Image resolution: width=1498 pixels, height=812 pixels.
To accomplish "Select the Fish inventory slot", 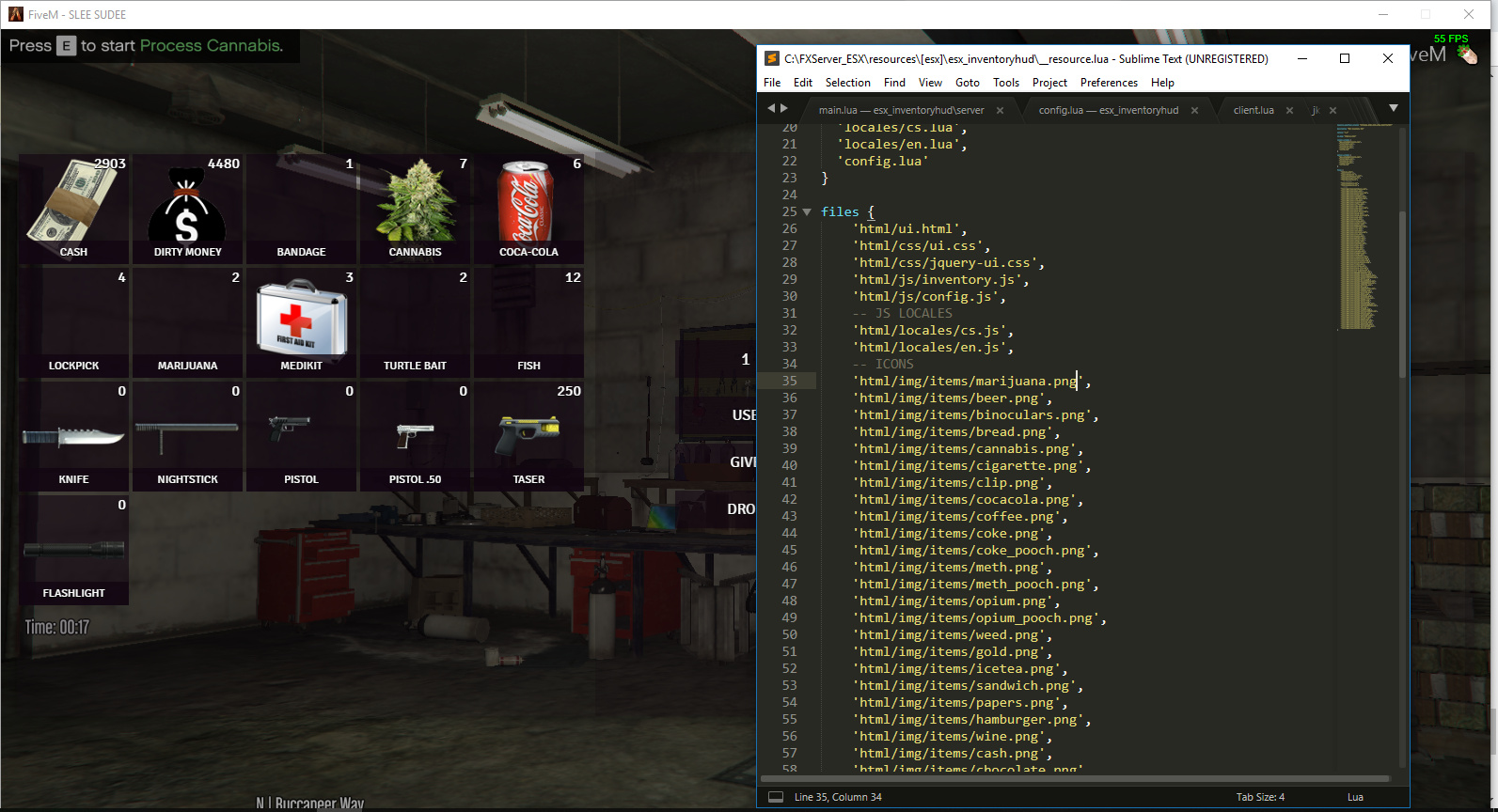I will pos(528,321).
